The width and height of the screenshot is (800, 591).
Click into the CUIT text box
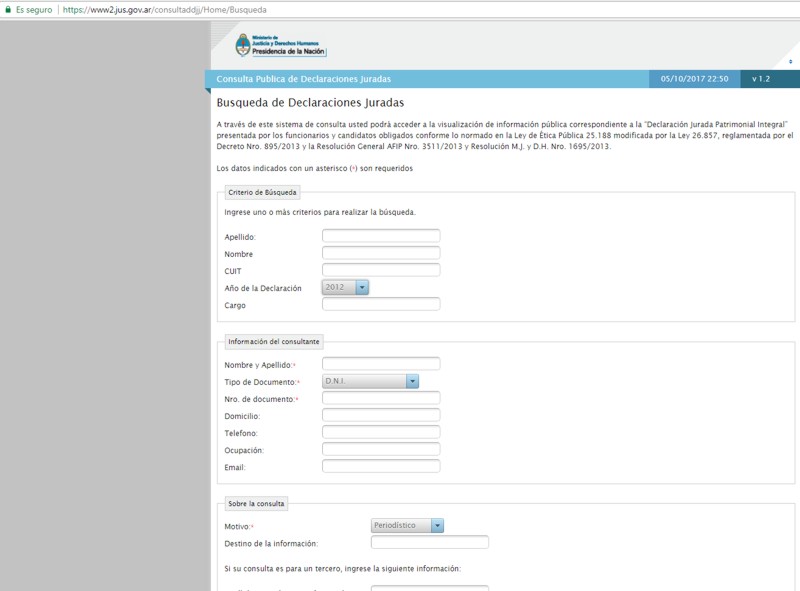(381, 270)
